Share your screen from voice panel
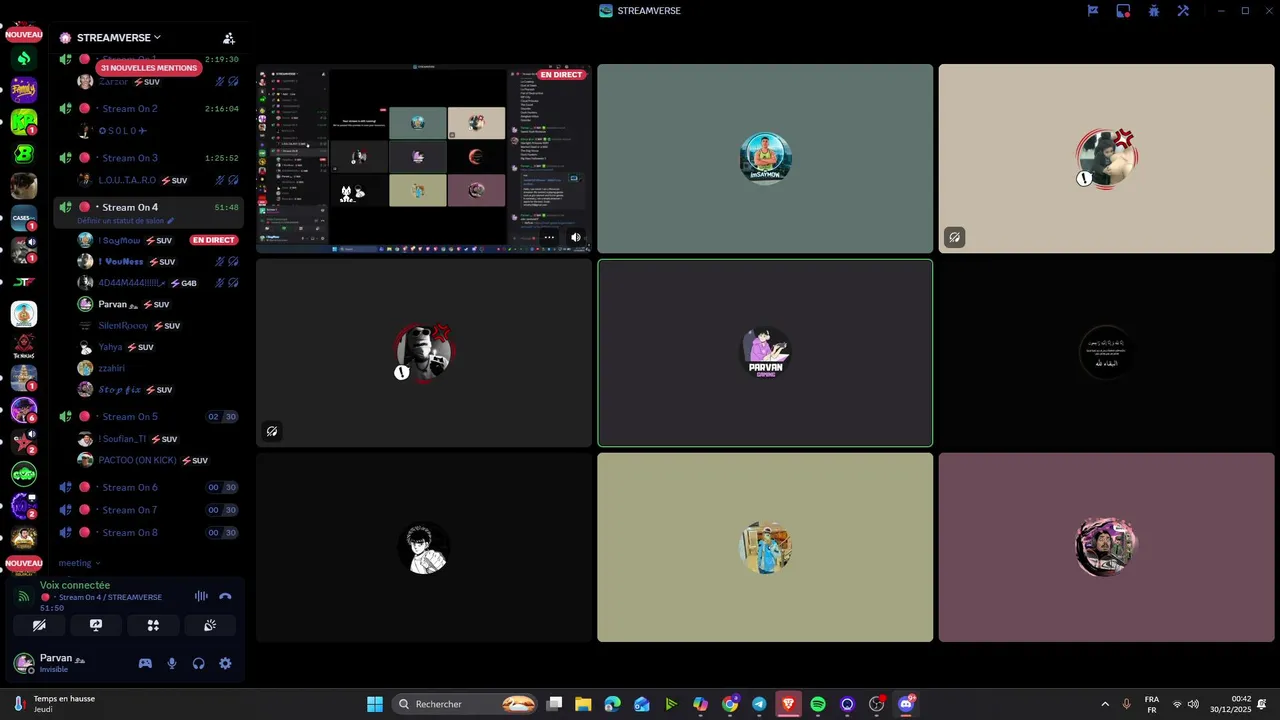The width and height of the screenshot is (1280, 720). click(x=96, y=625)
